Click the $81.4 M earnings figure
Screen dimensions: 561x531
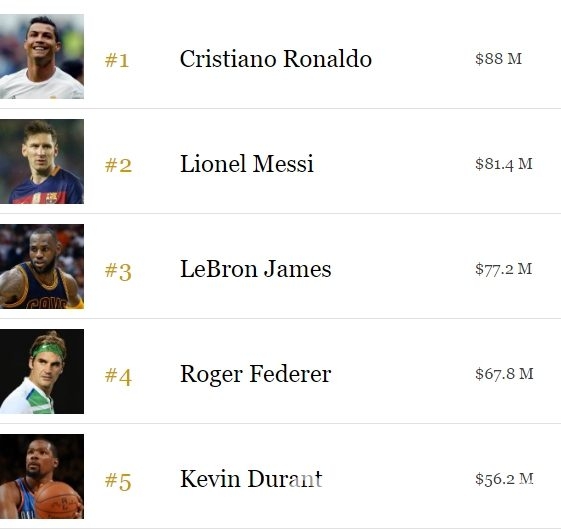[504, 164]
